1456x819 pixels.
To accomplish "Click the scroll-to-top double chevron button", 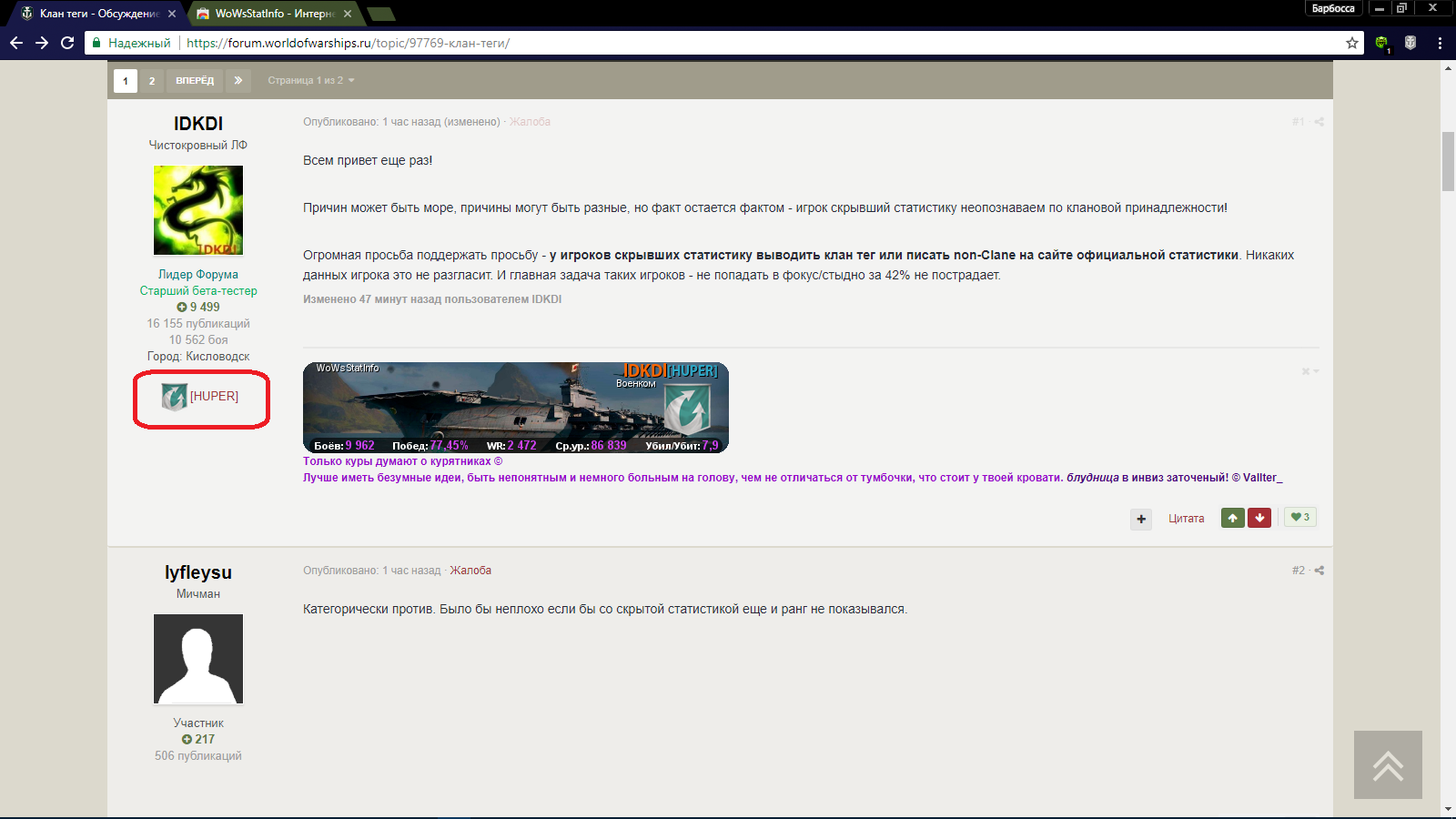I will click(x=1388, y=765).
